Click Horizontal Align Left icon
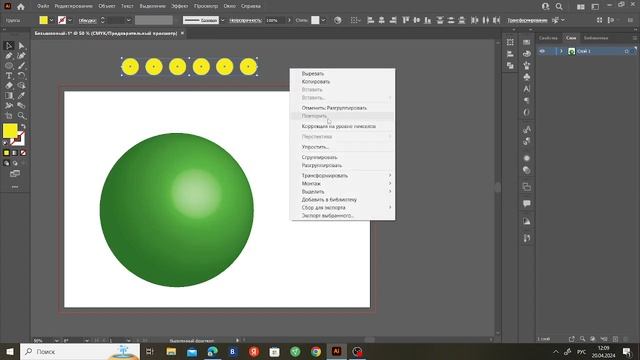640x360 pixels. 371,20
